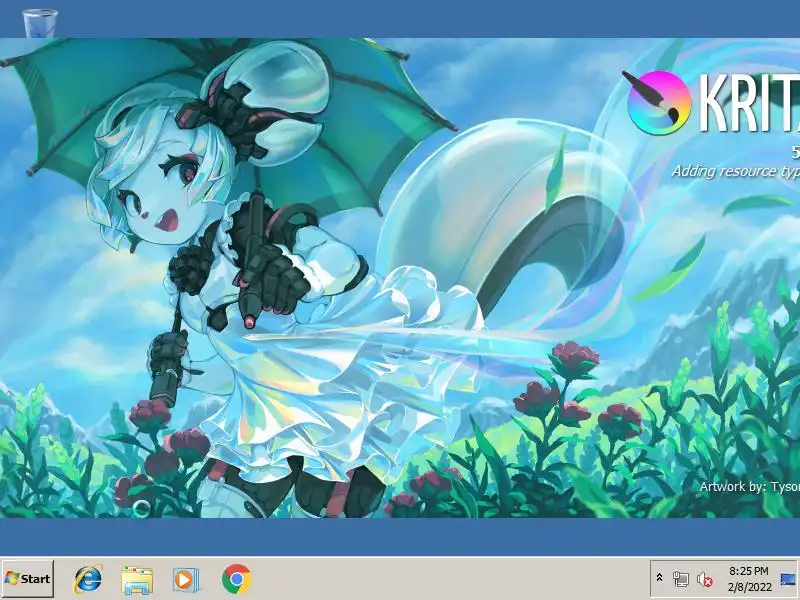The height and width of the screenshot is (600, 800).
Task: Launch Google Chrome from the taskbar
Action: (236, 579)
